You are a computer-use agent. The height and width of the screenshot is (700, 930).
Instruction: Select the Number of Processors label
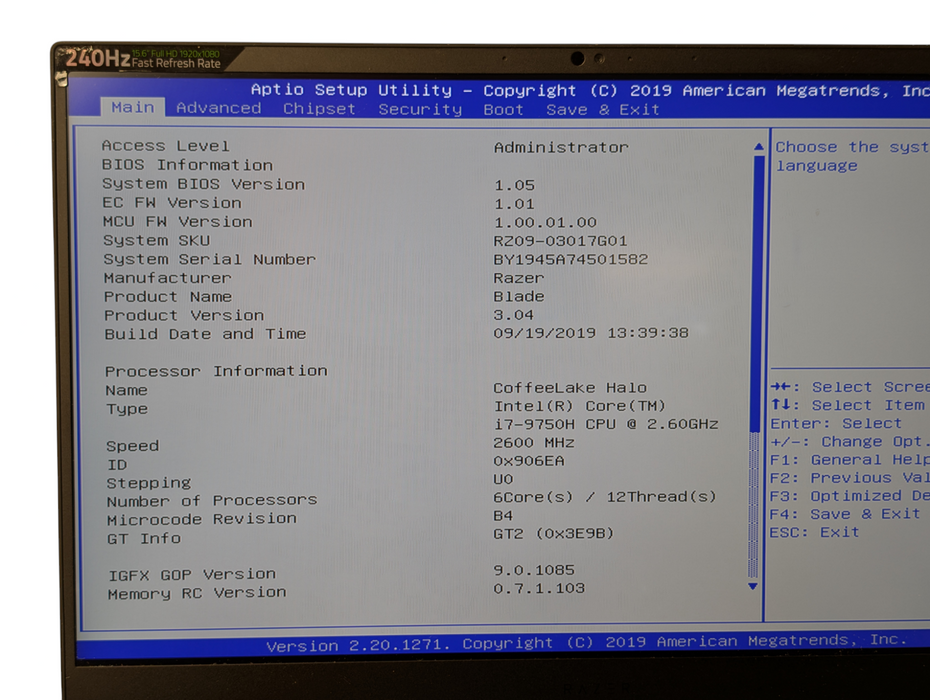212,501
